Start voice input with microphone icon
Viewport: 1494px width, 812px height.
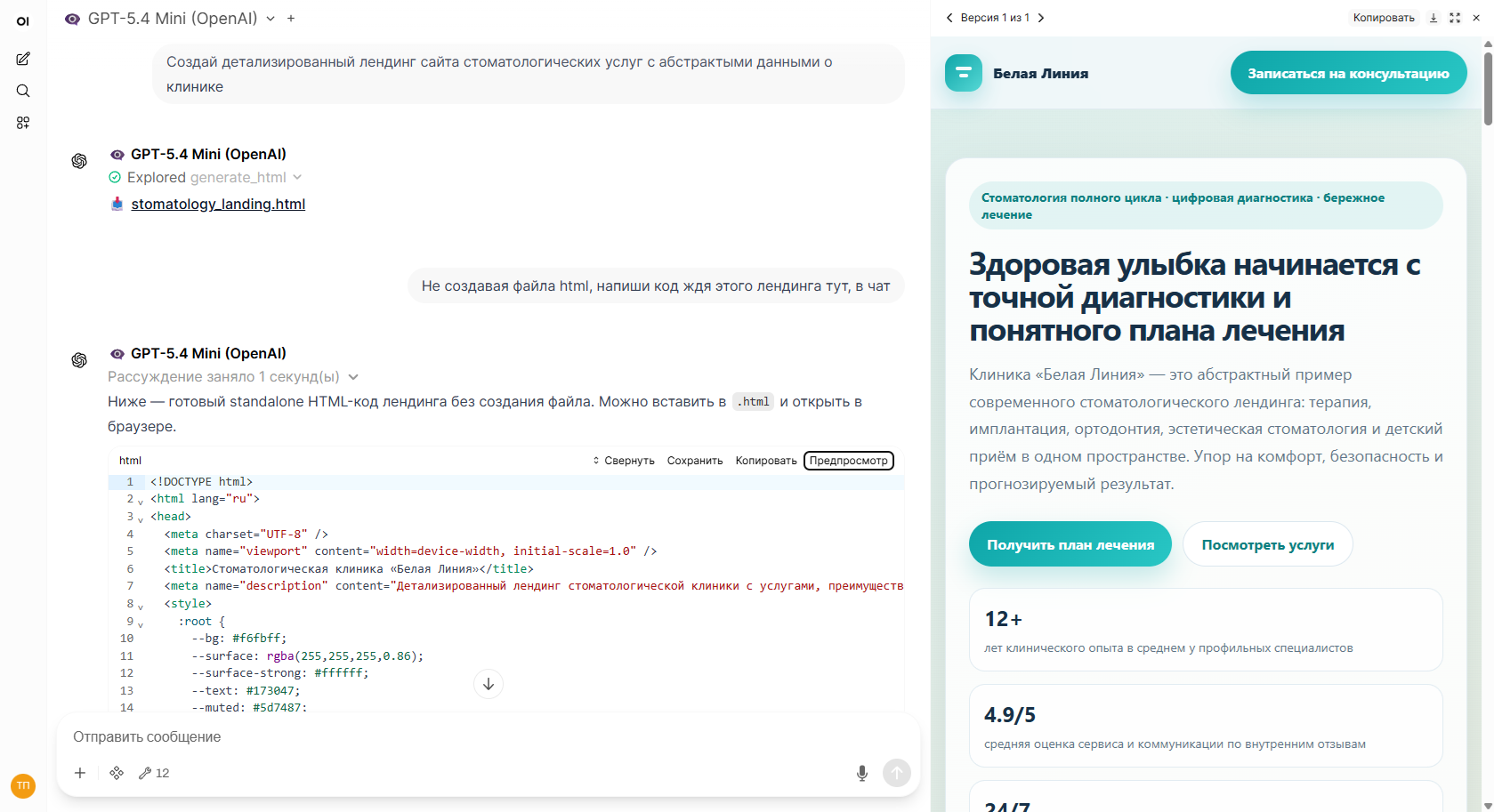[862, 773]
